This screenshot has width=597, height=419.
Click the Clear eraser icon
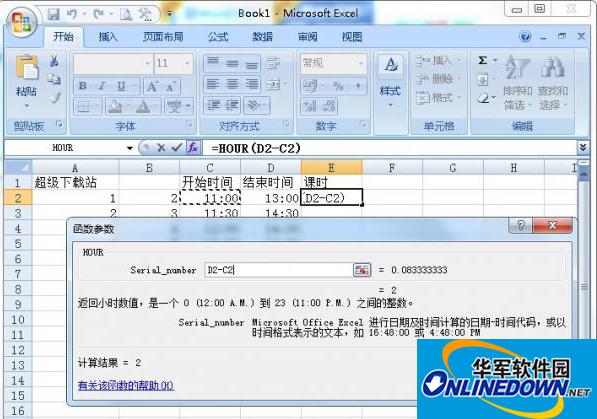(x=483, y=99)
